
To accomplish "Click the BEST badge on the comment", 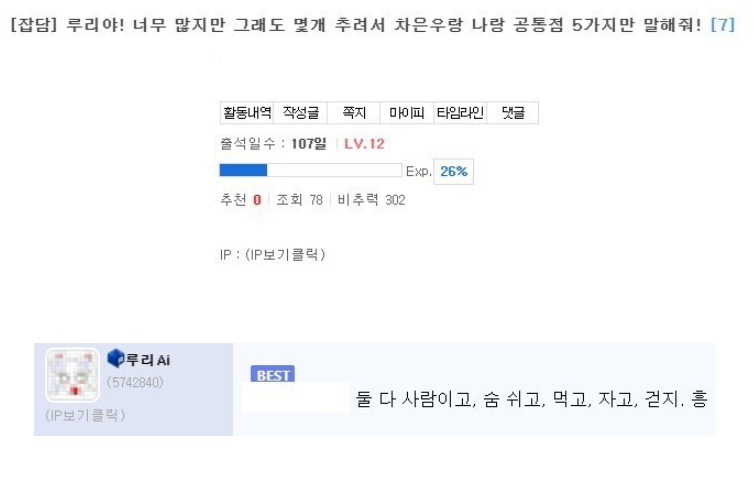I will [273, 374].
